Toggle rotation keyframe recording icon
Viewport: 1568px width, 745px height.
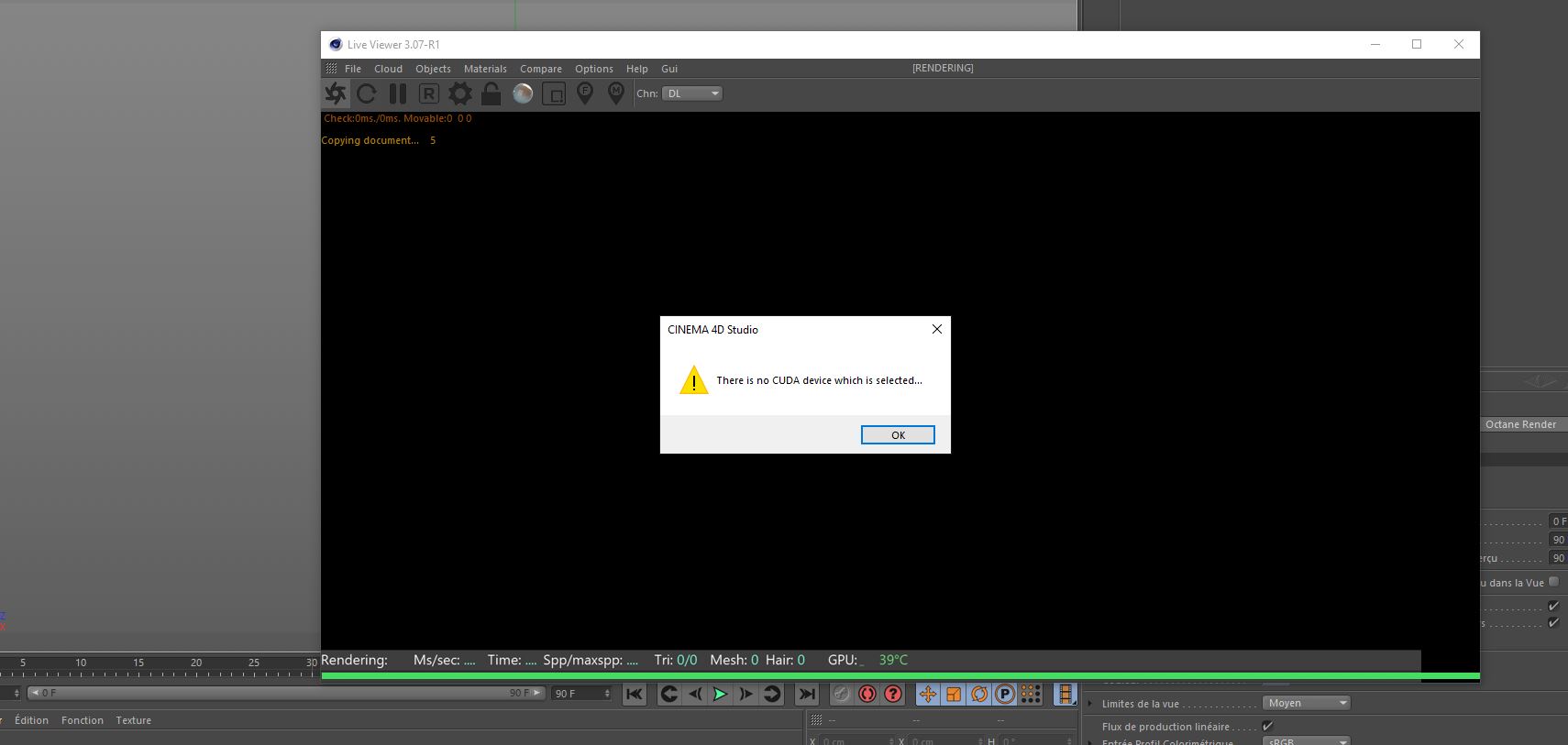[x=979, y=695]
